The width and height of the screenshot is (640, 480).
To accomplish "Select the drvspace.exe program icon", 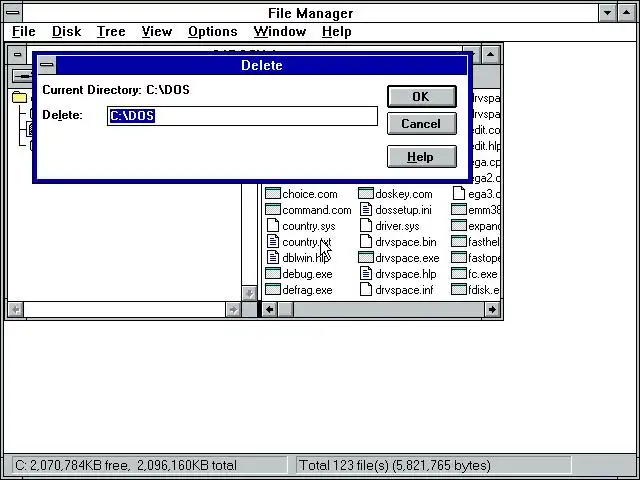I will 366,258.
